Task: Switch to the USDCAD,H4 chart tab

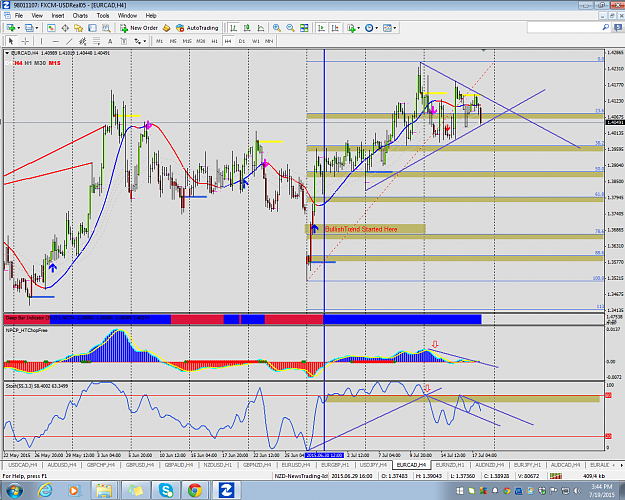Action: point(23,465)
